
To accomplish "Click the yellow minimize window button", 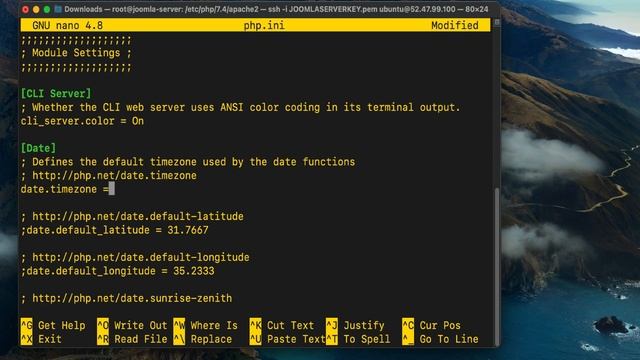I will pos(36,9).
